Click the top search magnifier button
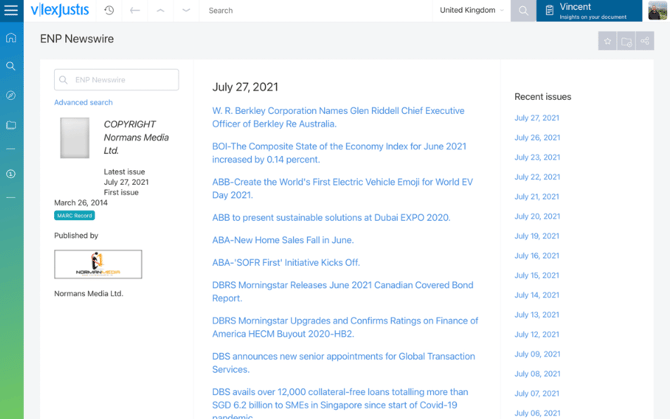Image resolution: width=670 pixels, height=419 pixels. [x=523, y=11]
